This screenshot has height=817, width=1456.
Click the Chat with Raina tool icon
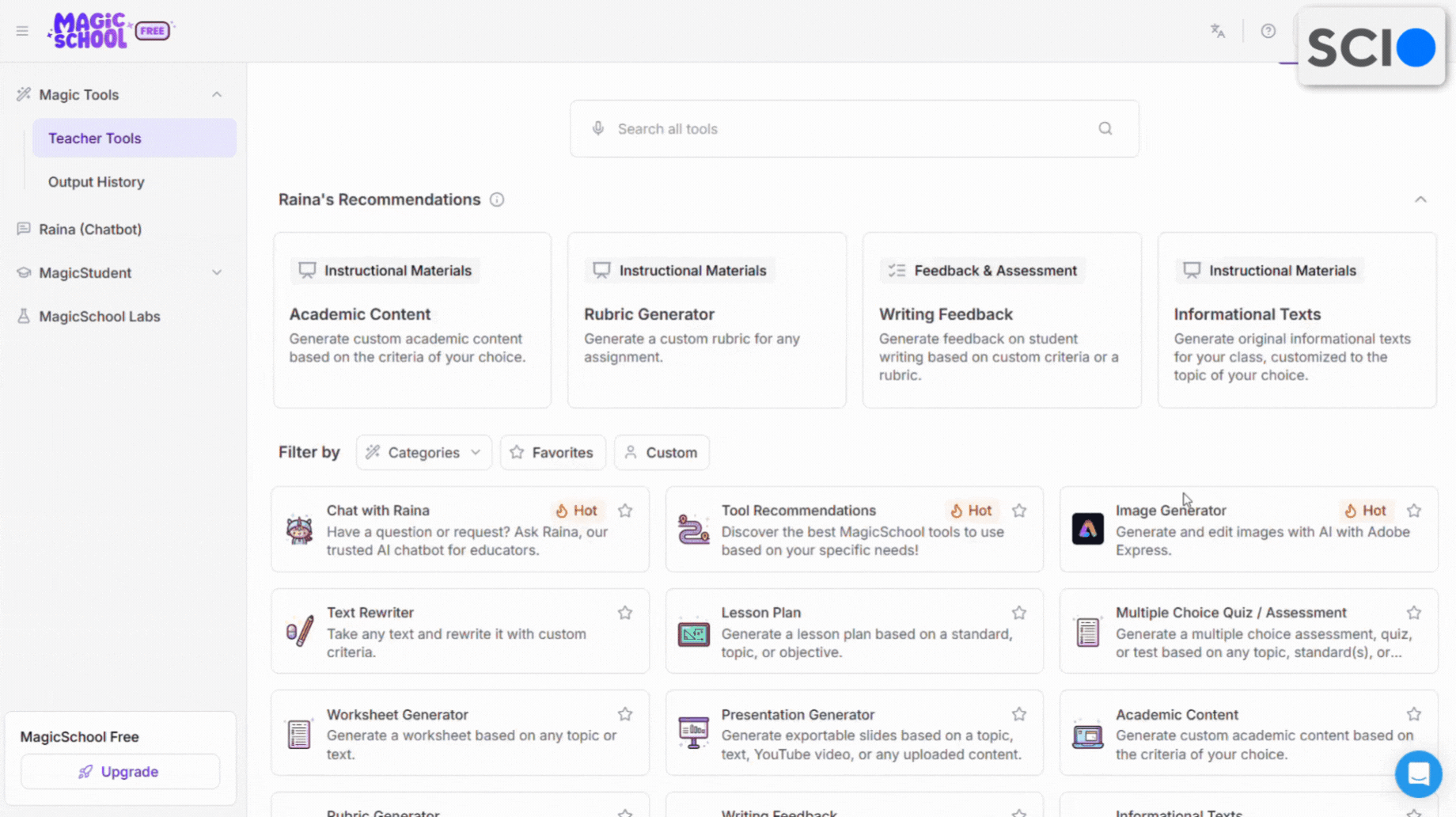point(299,529)
